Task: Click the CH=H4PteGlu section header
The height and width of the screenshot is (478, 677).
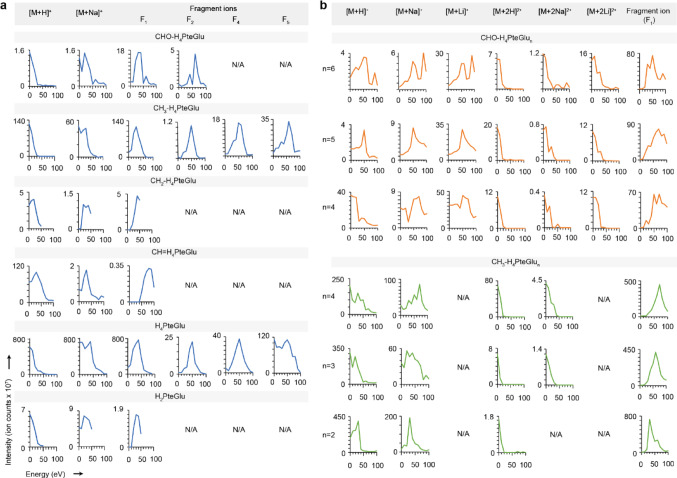Action: point(161,252)
